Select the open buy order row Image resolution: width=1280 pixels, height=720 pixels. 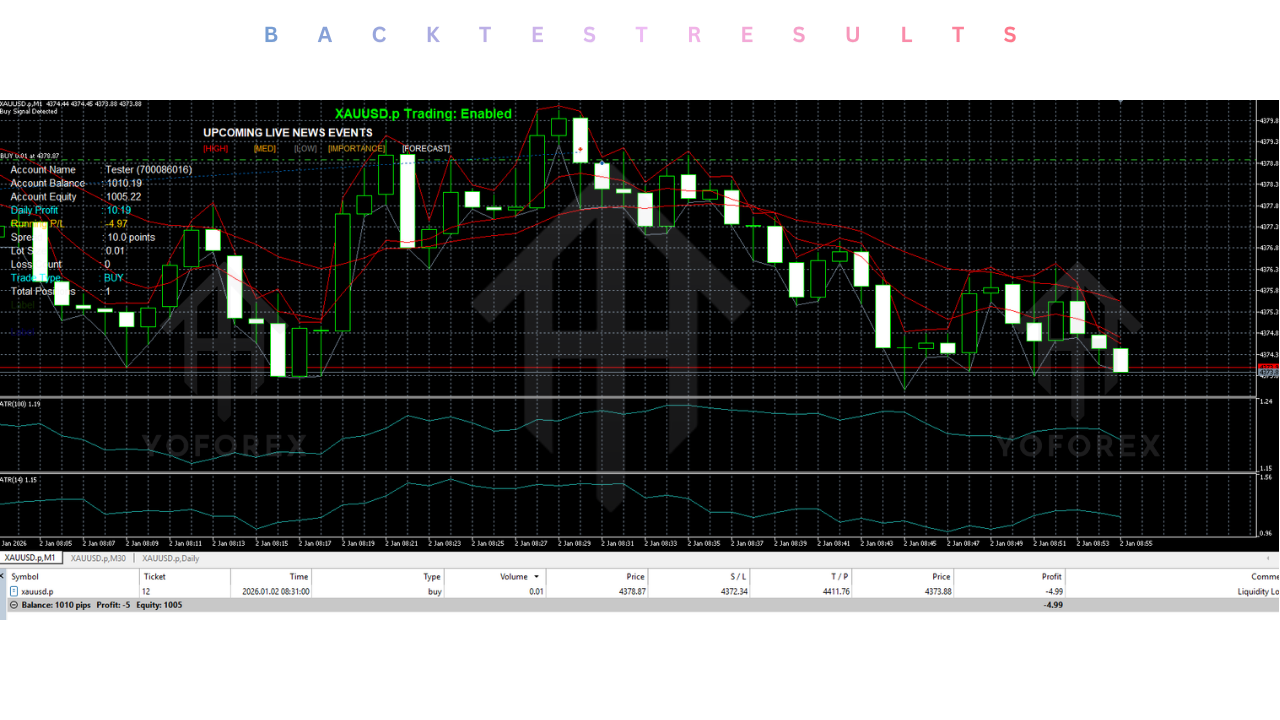point(640,591)
